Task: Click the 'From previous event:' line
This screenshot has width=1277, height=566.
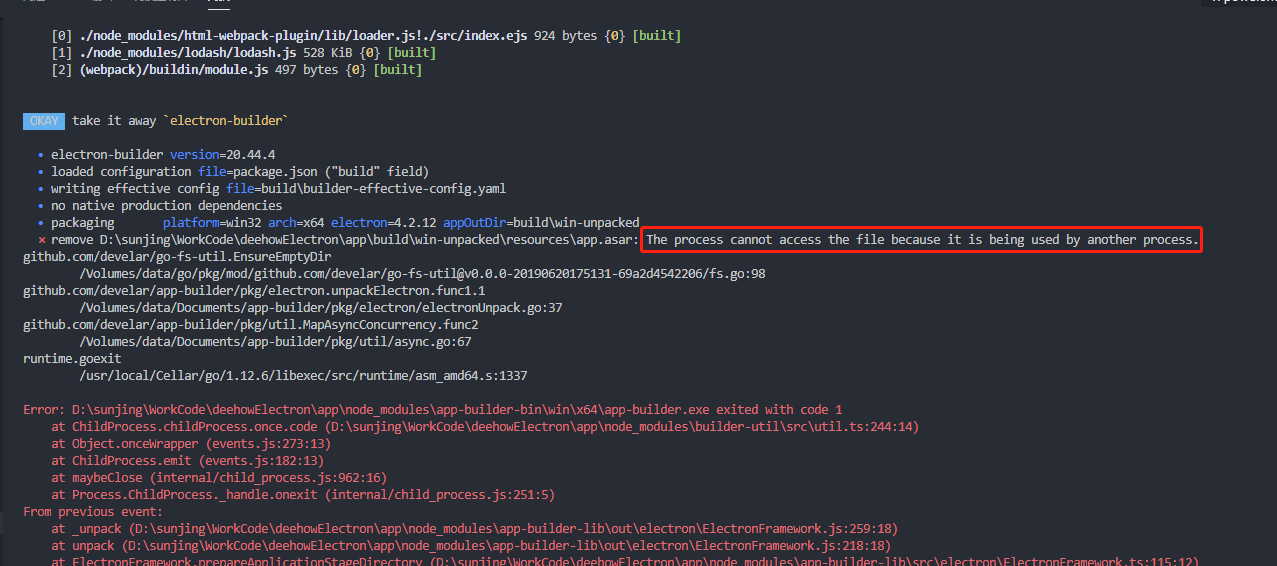Action: [x=93, y=512]
